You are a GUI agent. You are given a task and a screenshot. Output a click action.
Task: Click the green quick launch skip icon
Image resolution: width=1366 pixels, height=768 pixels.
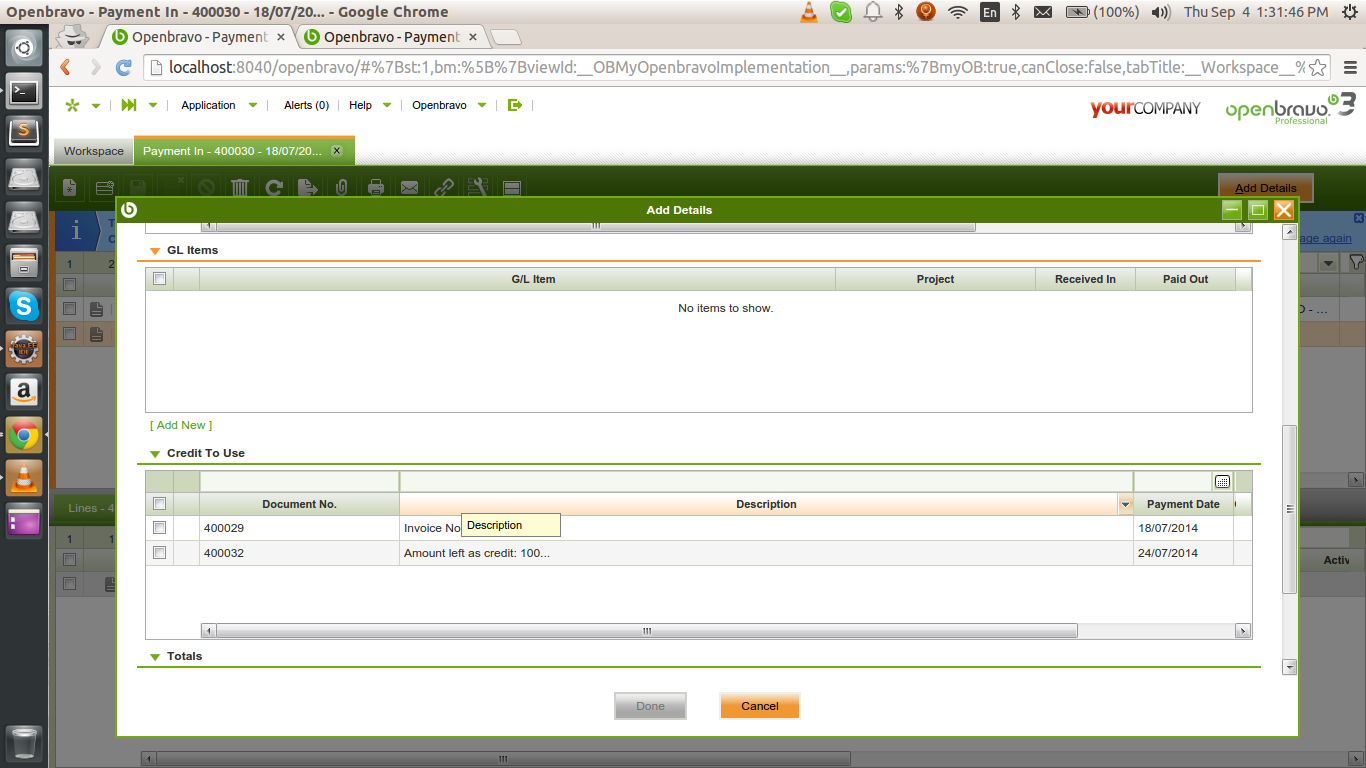[129, 105]
